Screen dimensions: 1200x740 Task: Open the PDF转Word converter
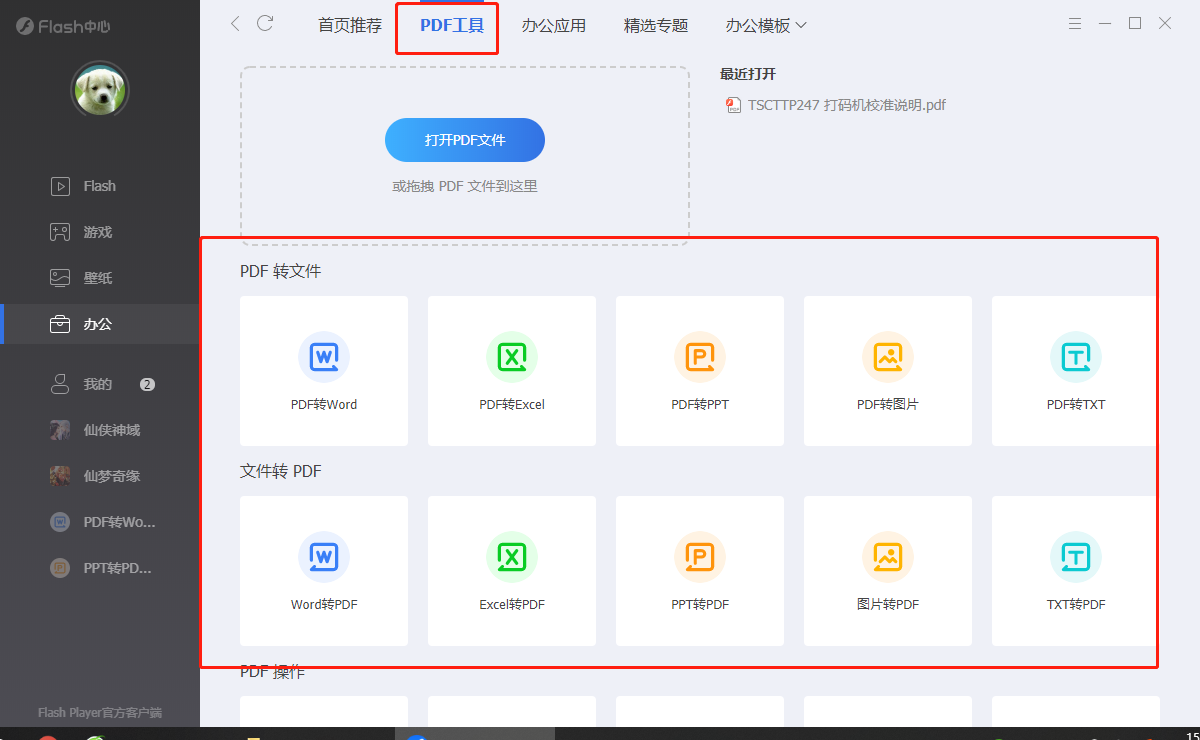[x=324, y=371]
